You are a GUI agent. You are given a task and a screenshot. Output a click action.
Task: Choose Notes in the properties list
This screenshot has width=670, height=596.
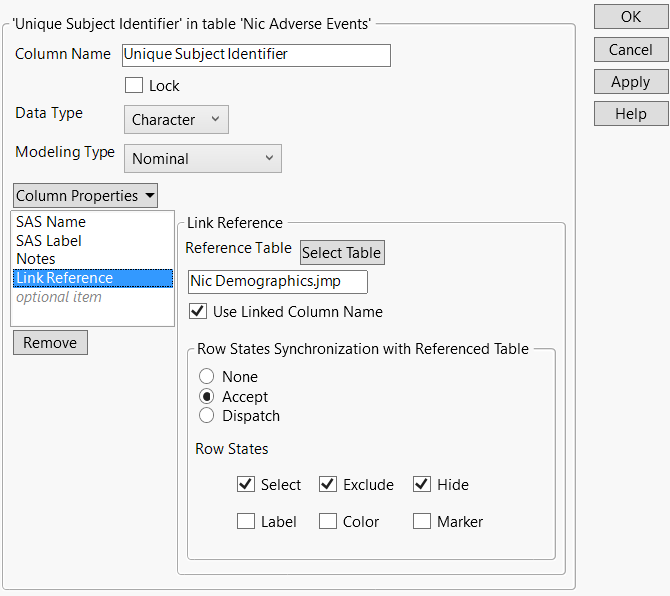point(36,259)
